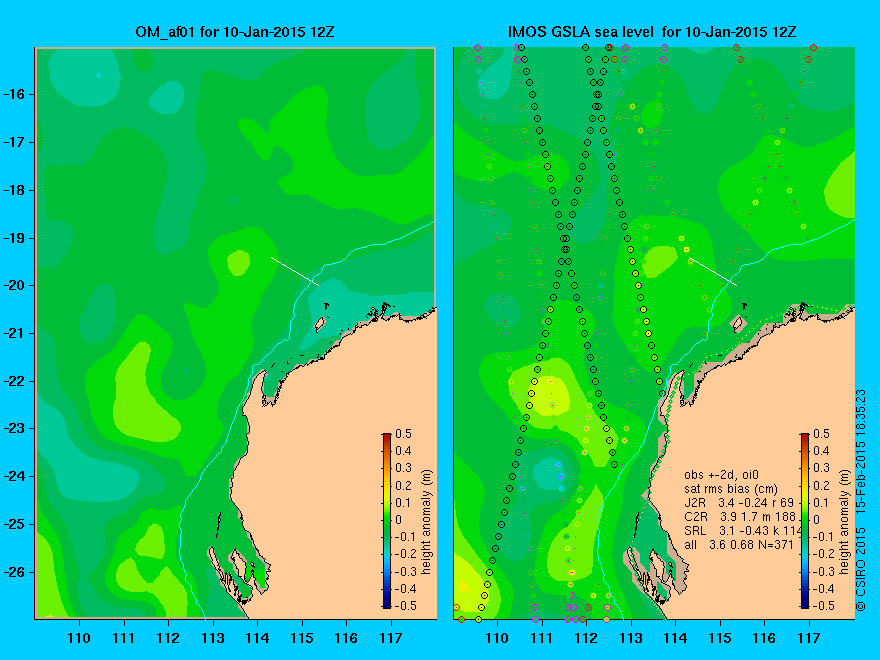This screenshot has height=660, width=880.
Task: Click longitude 117 under the OM_af01 map
Action: pyautogui.click(x=391, y=638)
